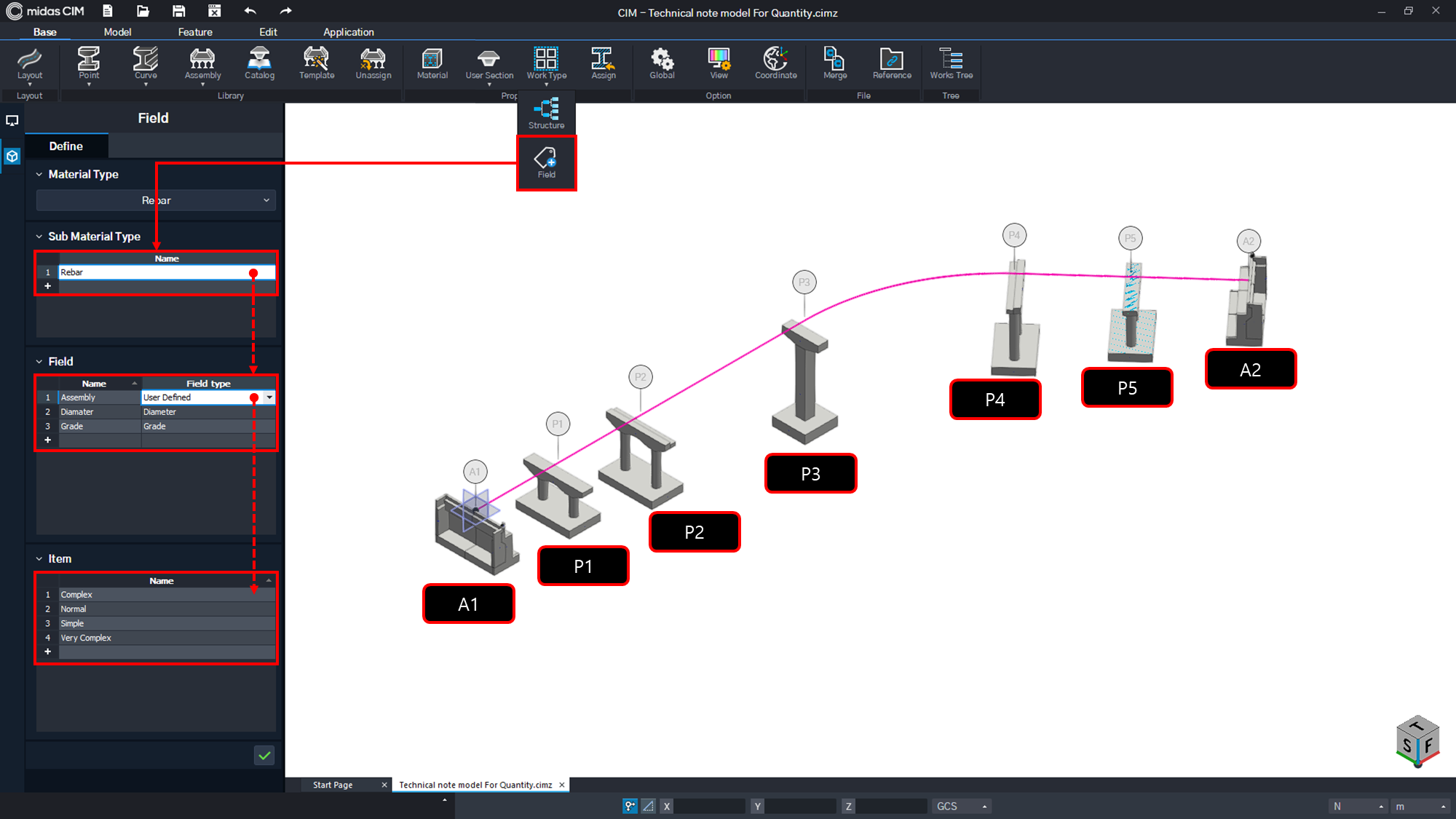
Task: Open the GCS coordinate system dropdown
Action: point(962,806)
